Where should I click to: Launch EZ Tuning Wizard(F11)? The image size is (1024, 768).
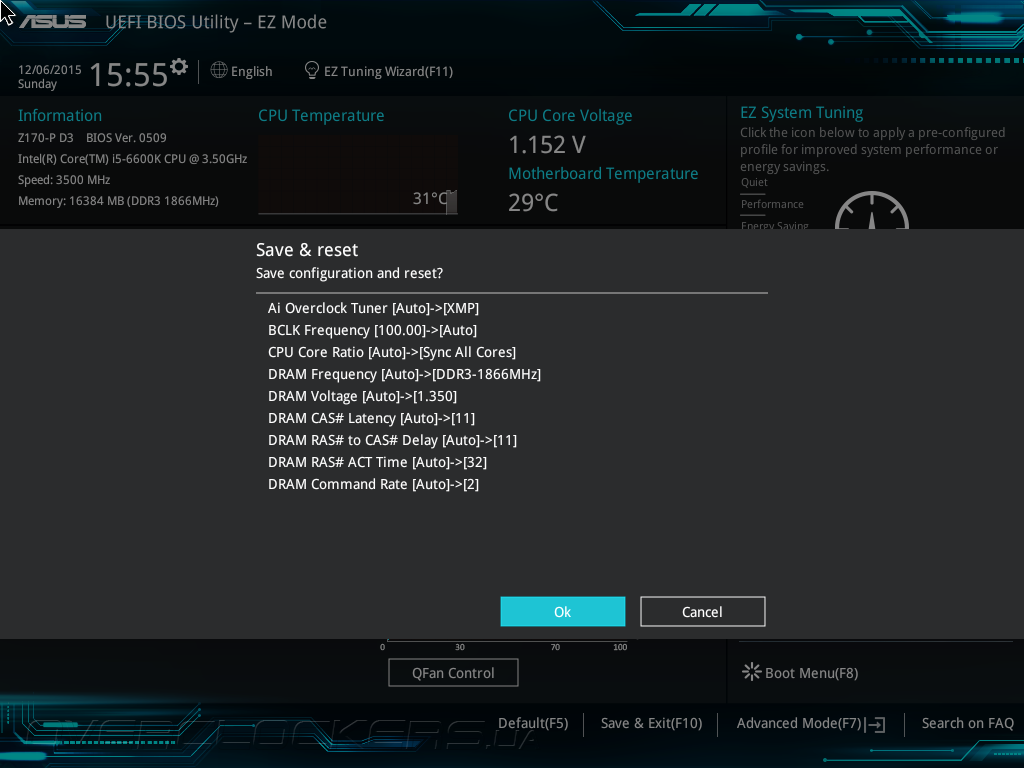(388, 71)
